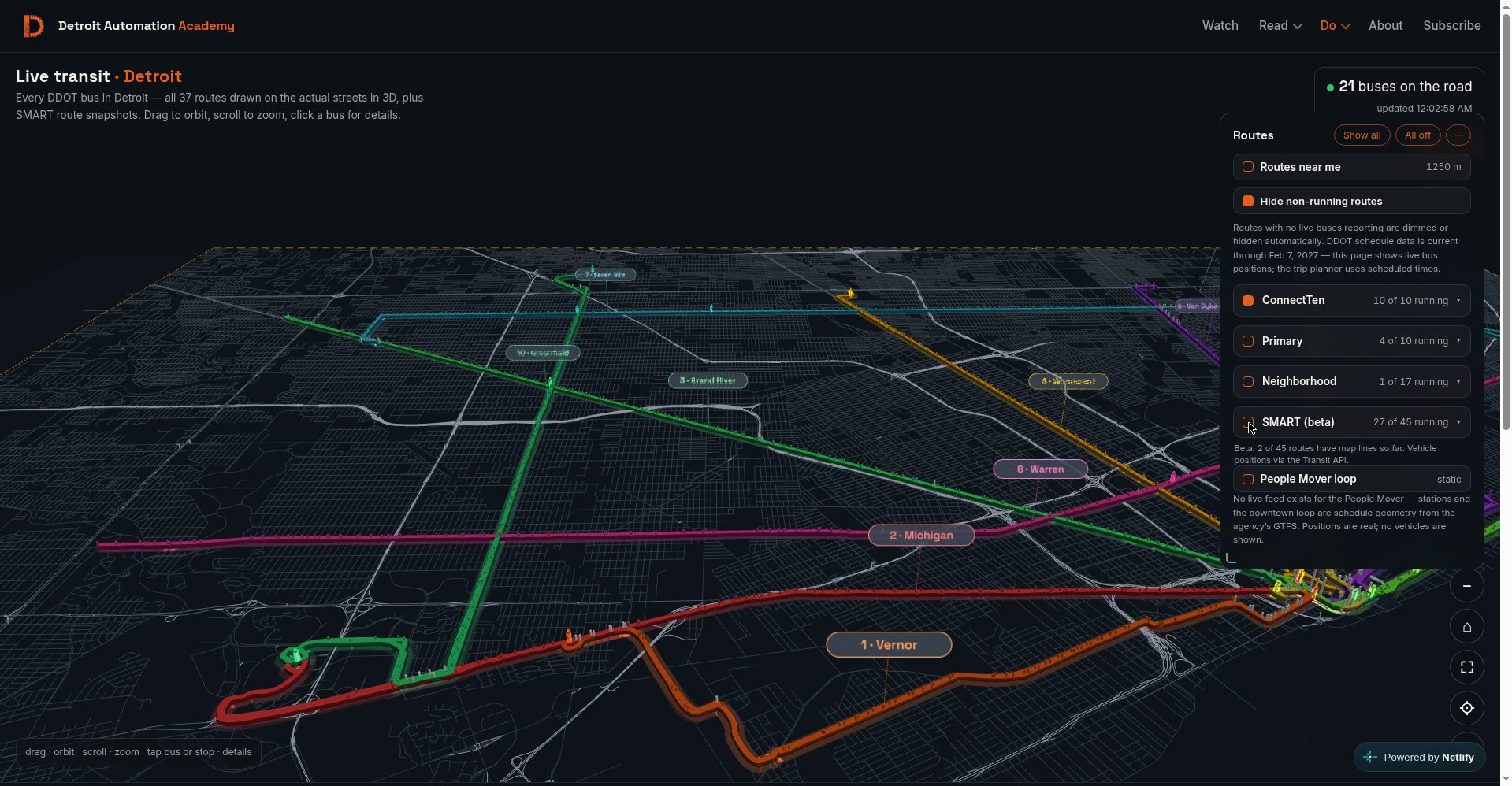Enable the Neighborhood routes checkbox

tap(1248, 382)
